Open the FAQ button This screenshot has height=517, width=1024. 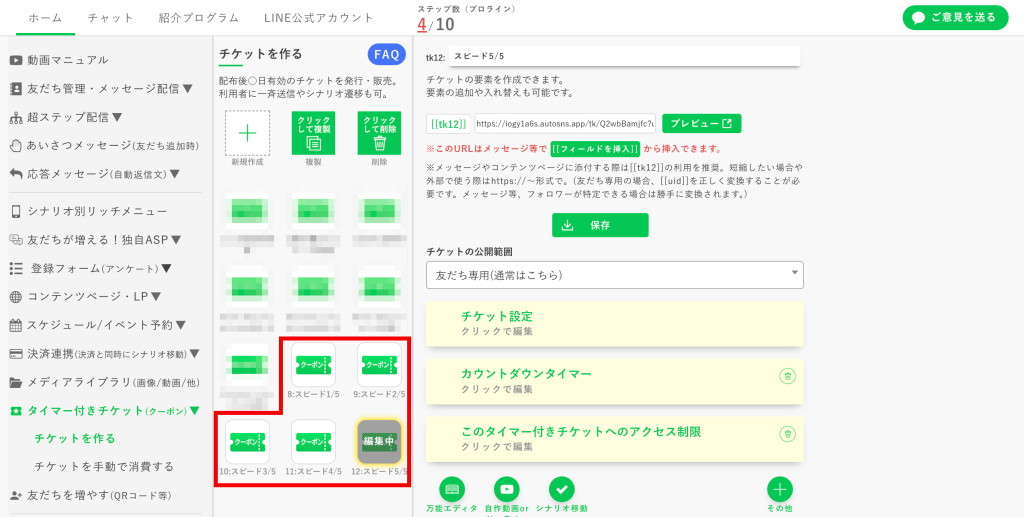pyautogui.click(x=387, y=55)
